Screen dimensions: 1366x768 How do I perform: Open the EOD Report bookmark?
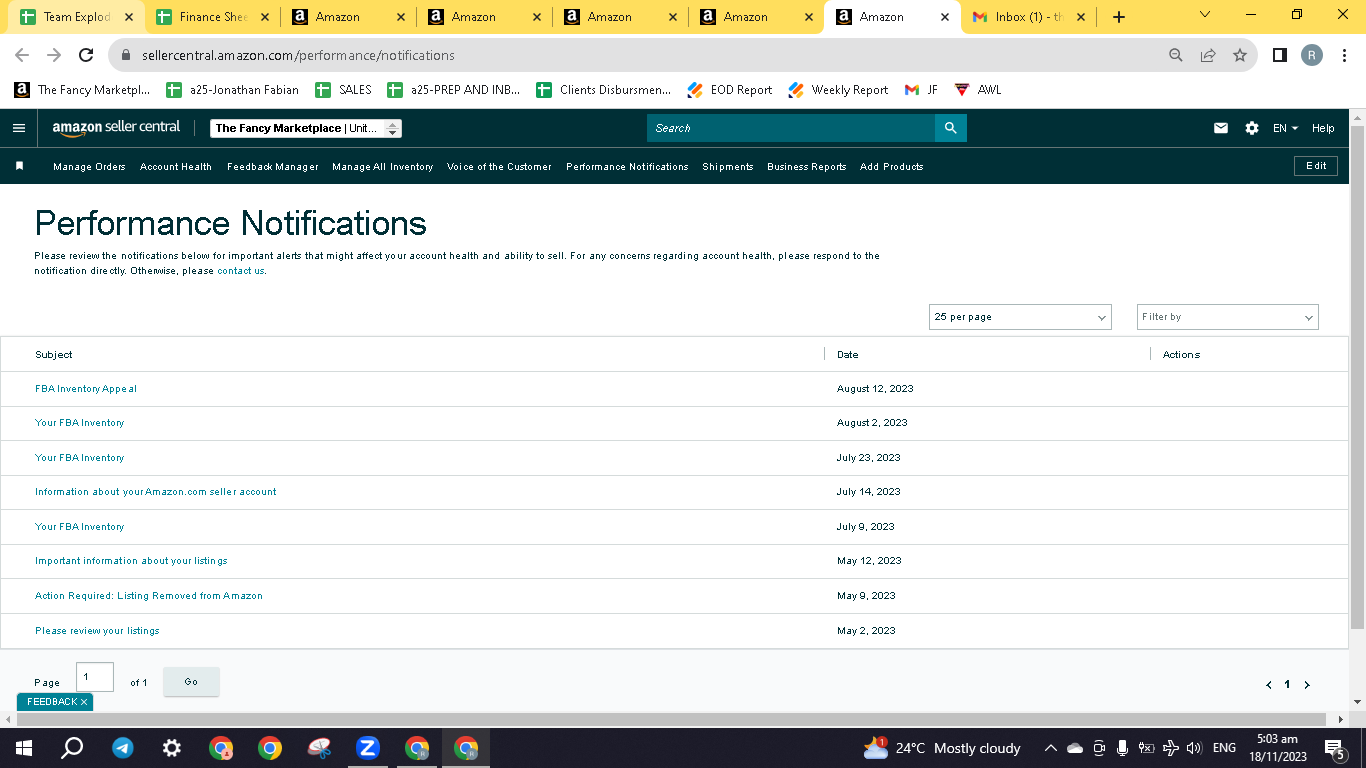click(730, 90)
